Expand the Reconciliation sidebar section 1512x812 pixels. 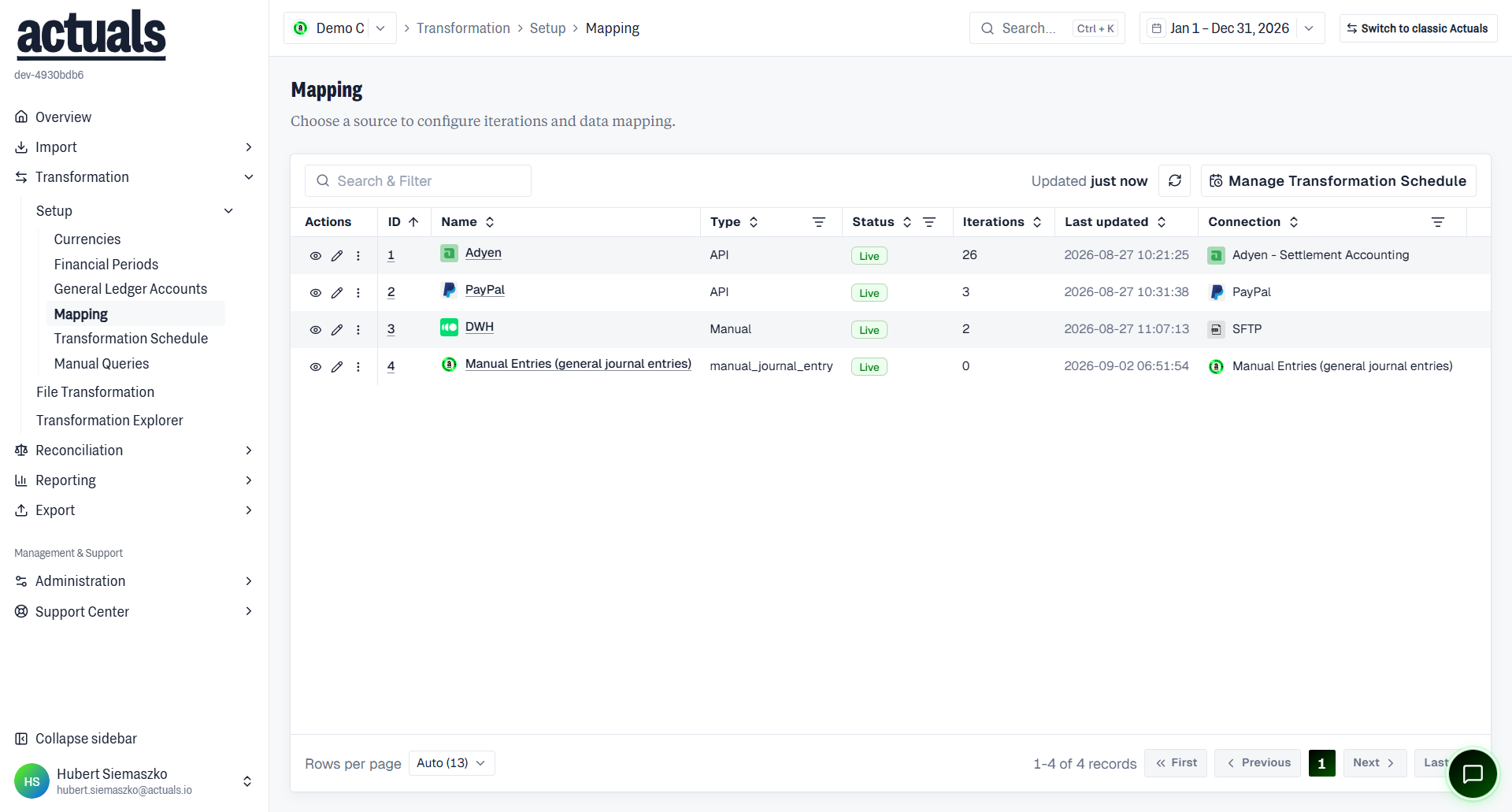[x=134, y=450]
